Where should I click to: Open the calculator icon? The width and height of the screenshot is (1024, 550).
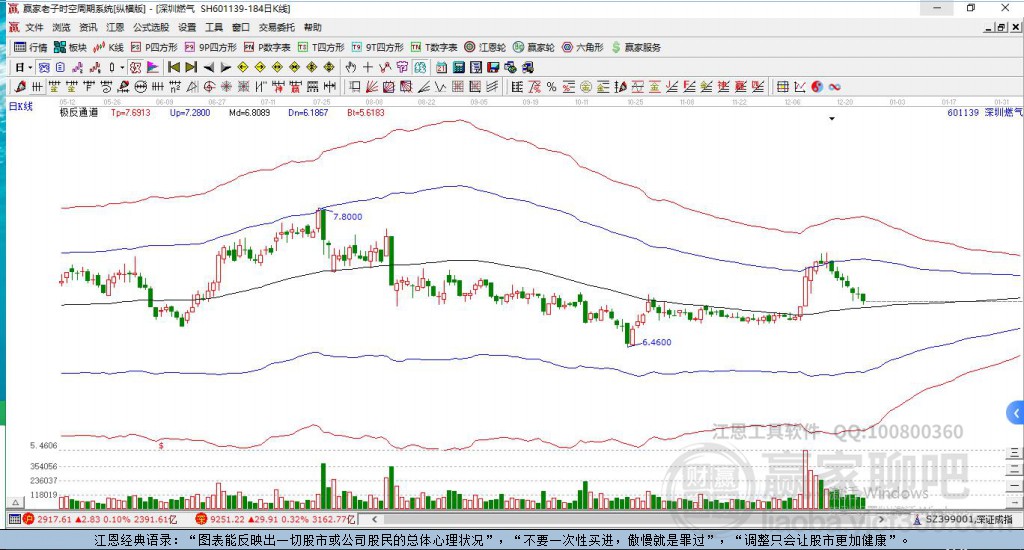click(458, 67)
